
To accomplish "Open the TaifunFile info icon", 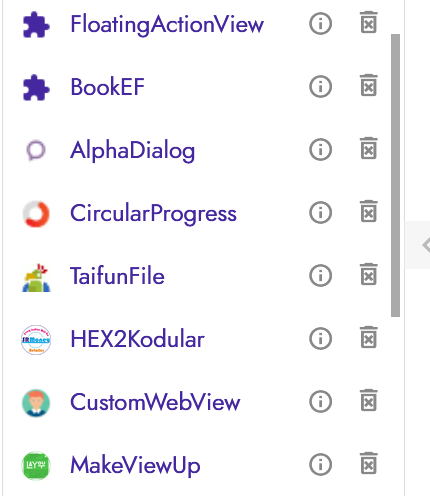I will pos(320,275).
